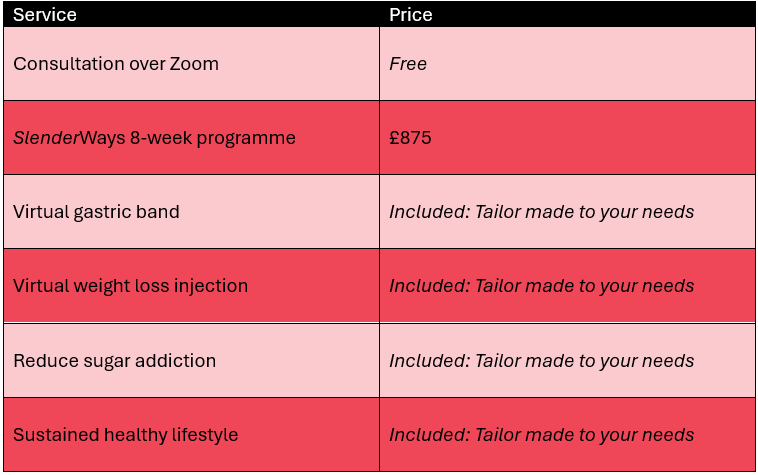Click the price cell for Reduce sugar addiction
The image size is (758, 475).
point(541,360)
